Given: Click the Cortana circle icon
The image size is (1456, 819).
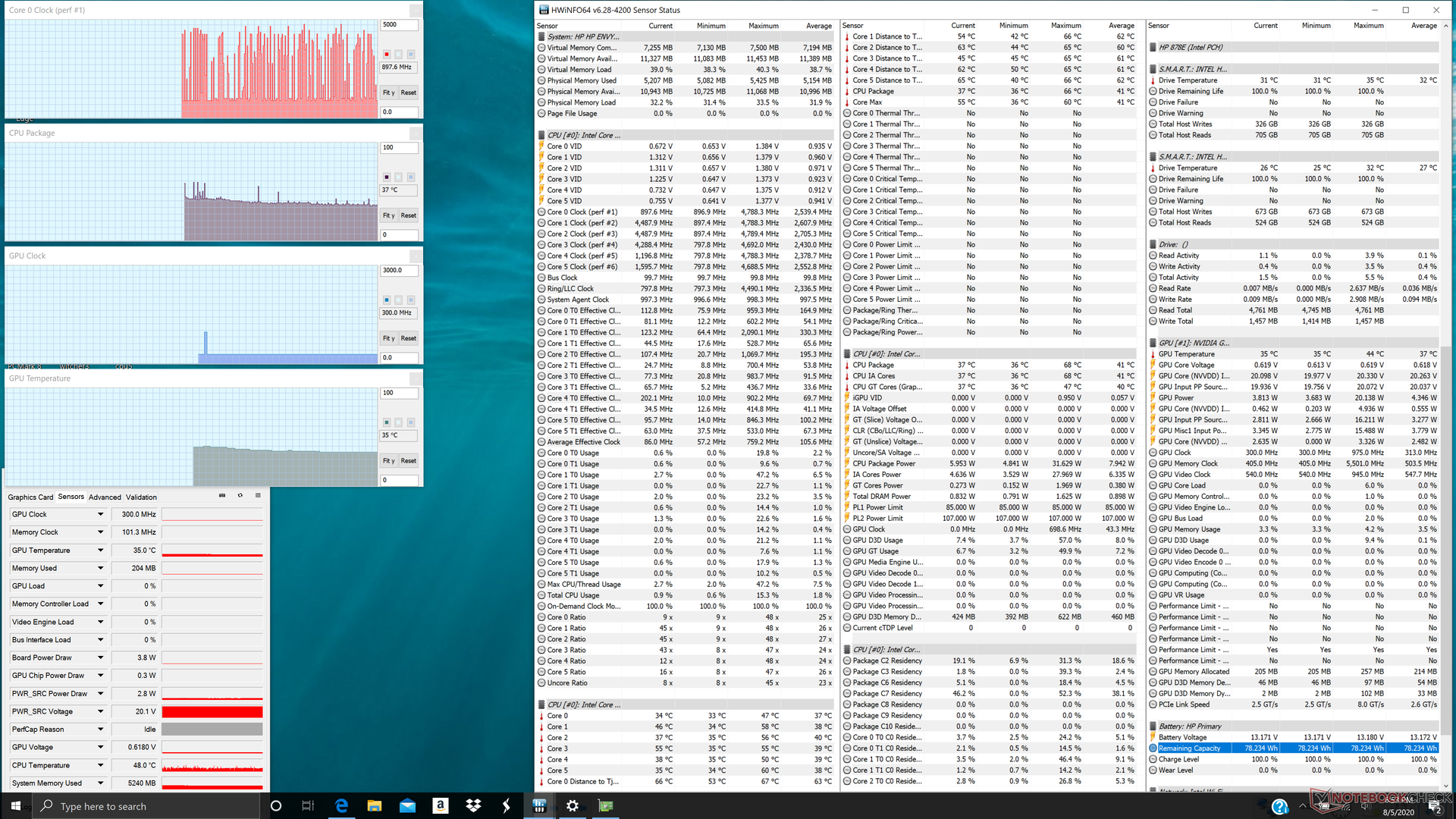Looking at the screenshot, I should pos(276,806).
